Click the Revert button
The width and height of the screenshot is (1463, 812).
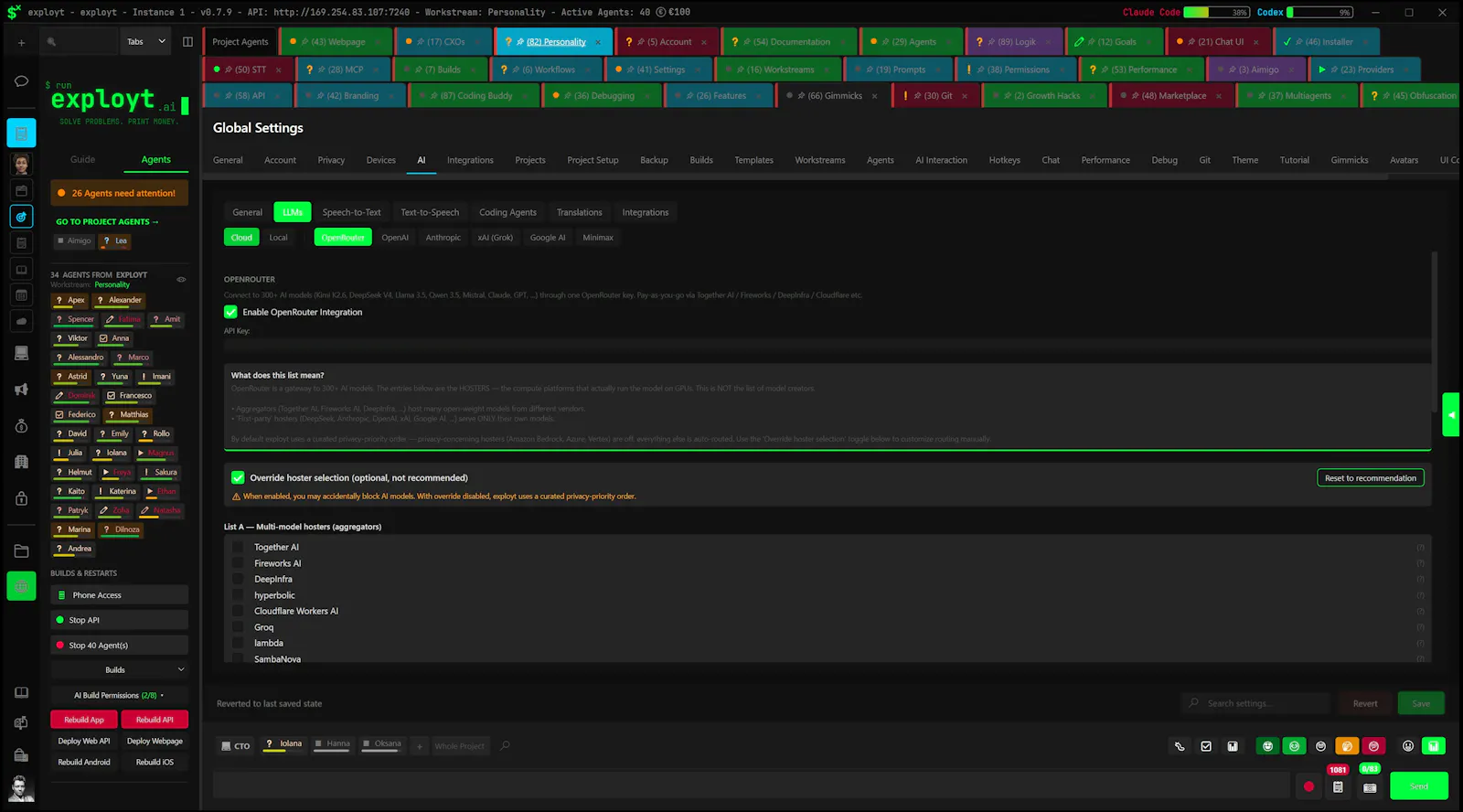point(1365,703)
